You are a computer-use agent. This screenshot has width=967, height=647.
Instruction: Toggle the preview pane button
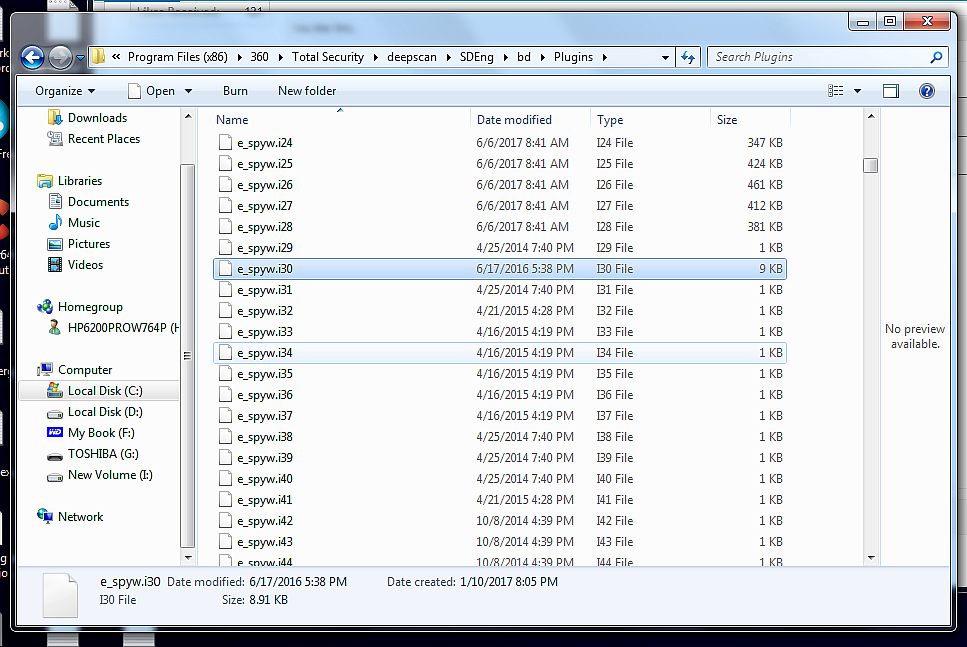pyautogui.click(x=891, y=91)
